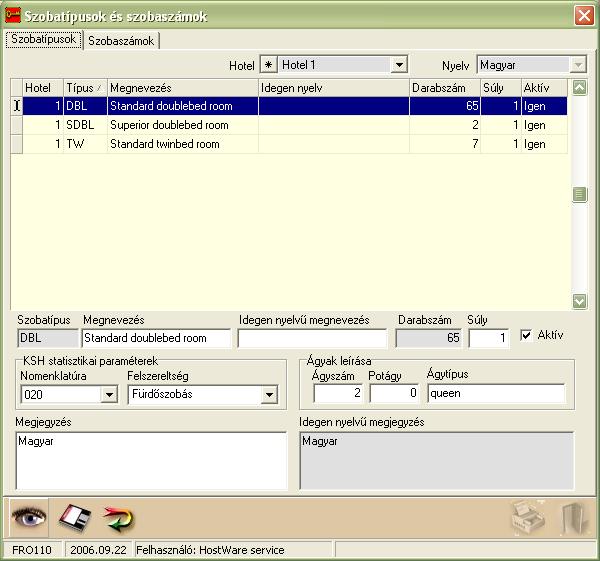Click Igen in the SDBL row
600x561 pixels.
tap(544, 125)
